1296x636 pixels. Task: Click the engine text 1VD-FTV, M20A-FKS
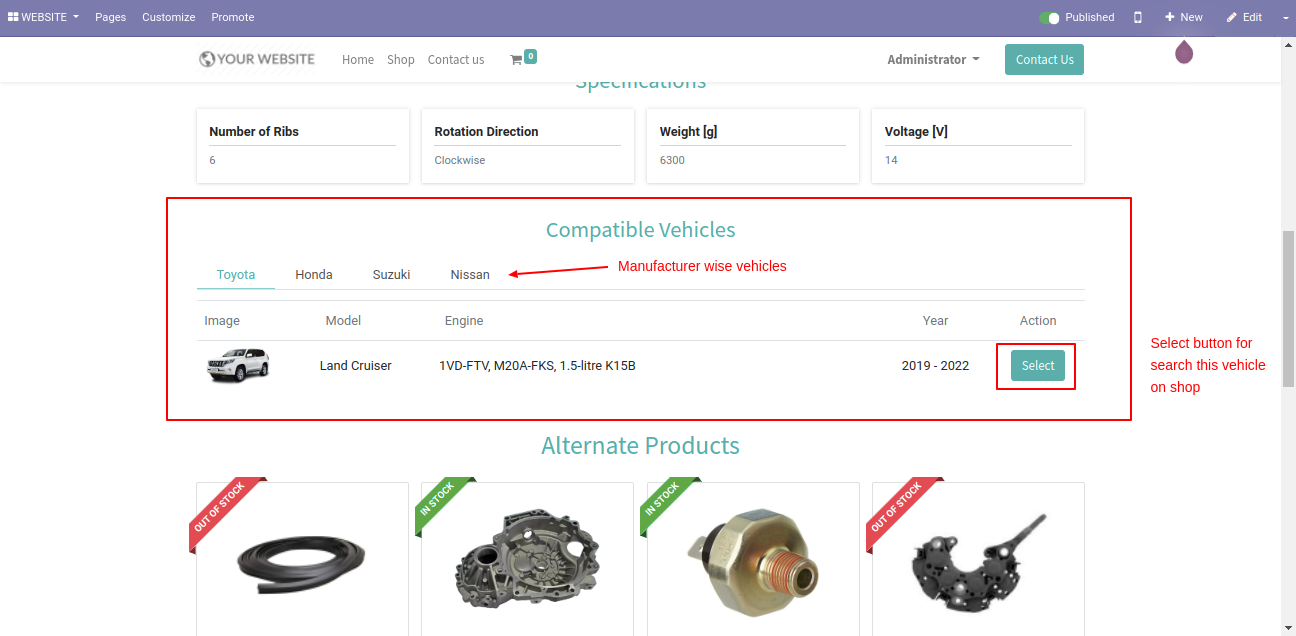coord(538,366)
